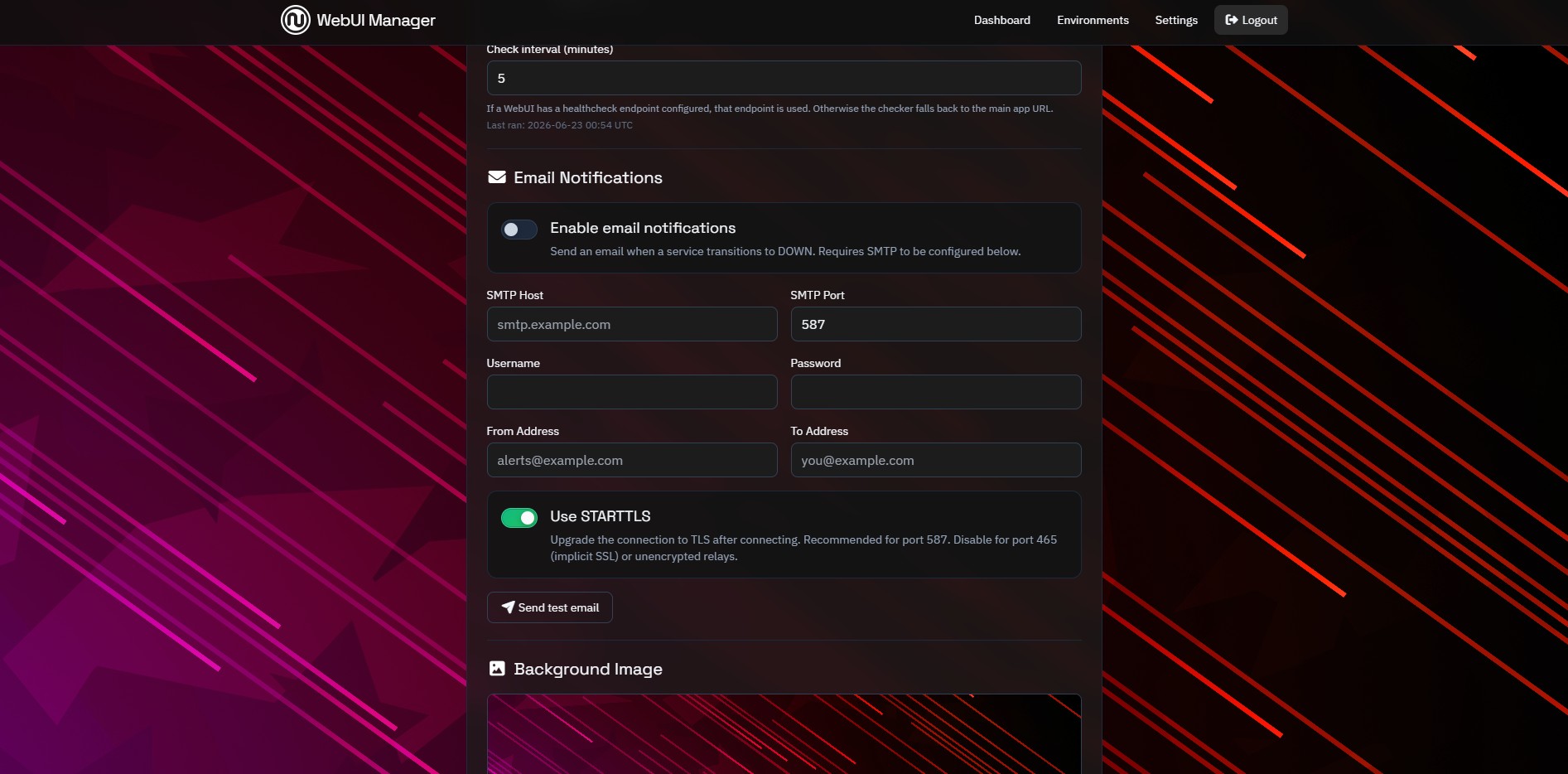This screenshot has height=774, width=1568.
Task: Click the To Address field
Action: click(x=936, y=460)
